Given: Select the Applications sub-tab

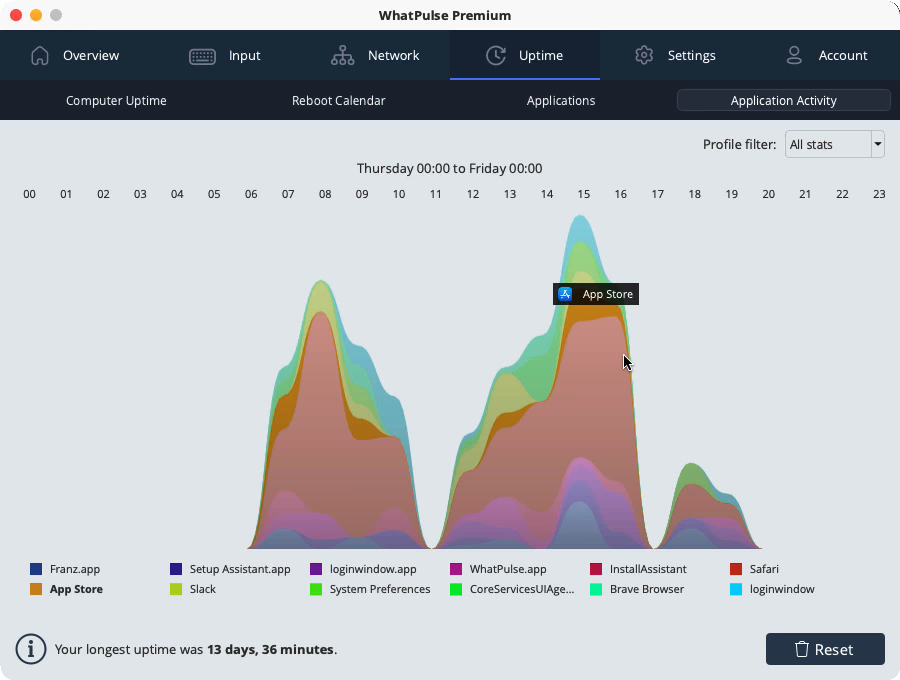Looking at the screenshot, I should tap(561, 100).
